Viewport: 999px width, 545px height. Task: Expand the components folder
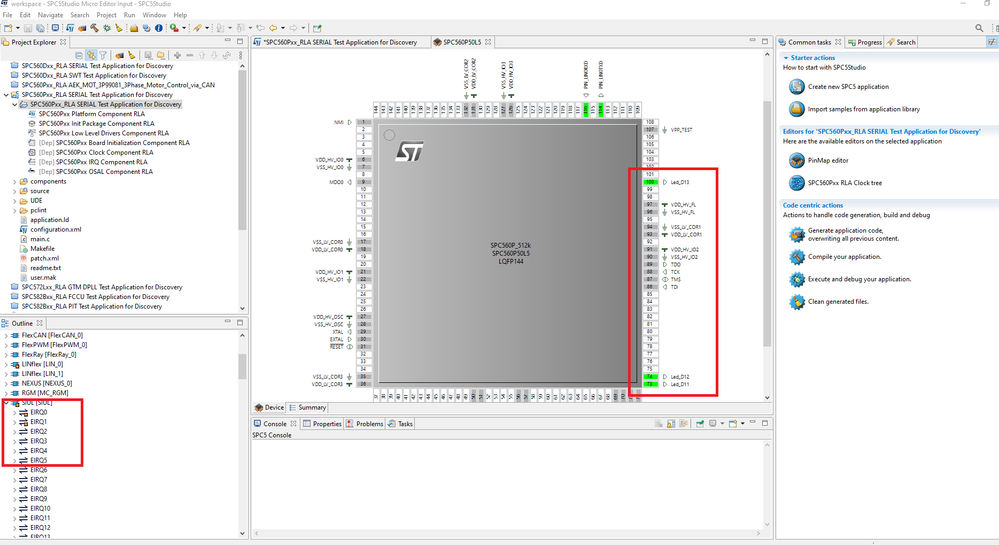click(x=15, y=182)
